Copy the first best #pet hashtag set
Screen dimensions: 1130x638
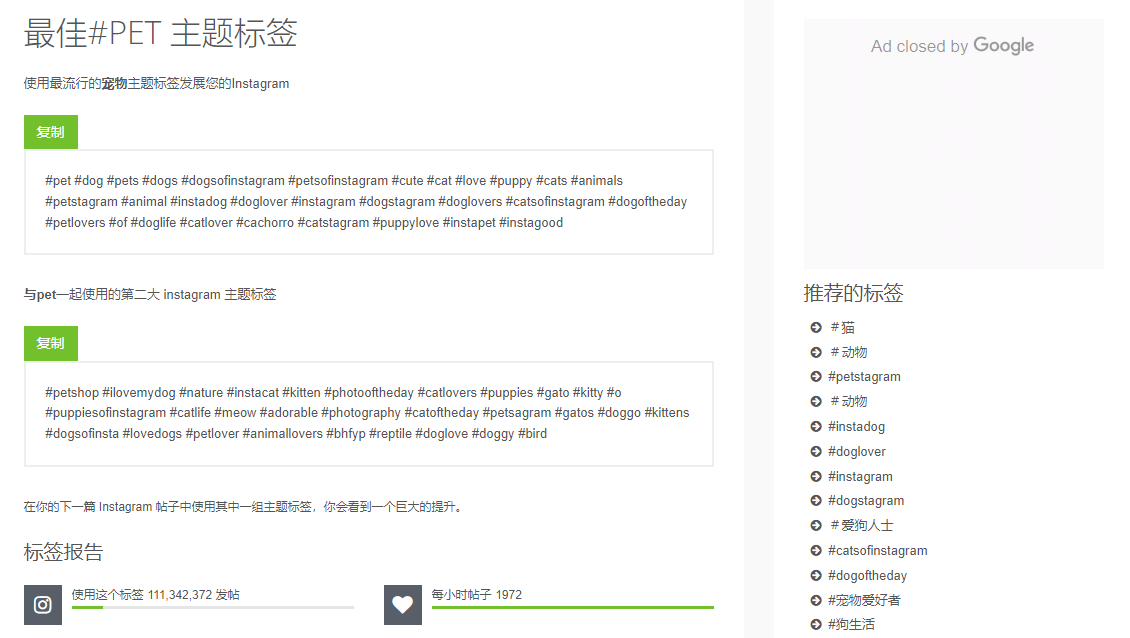coord(50,132)
